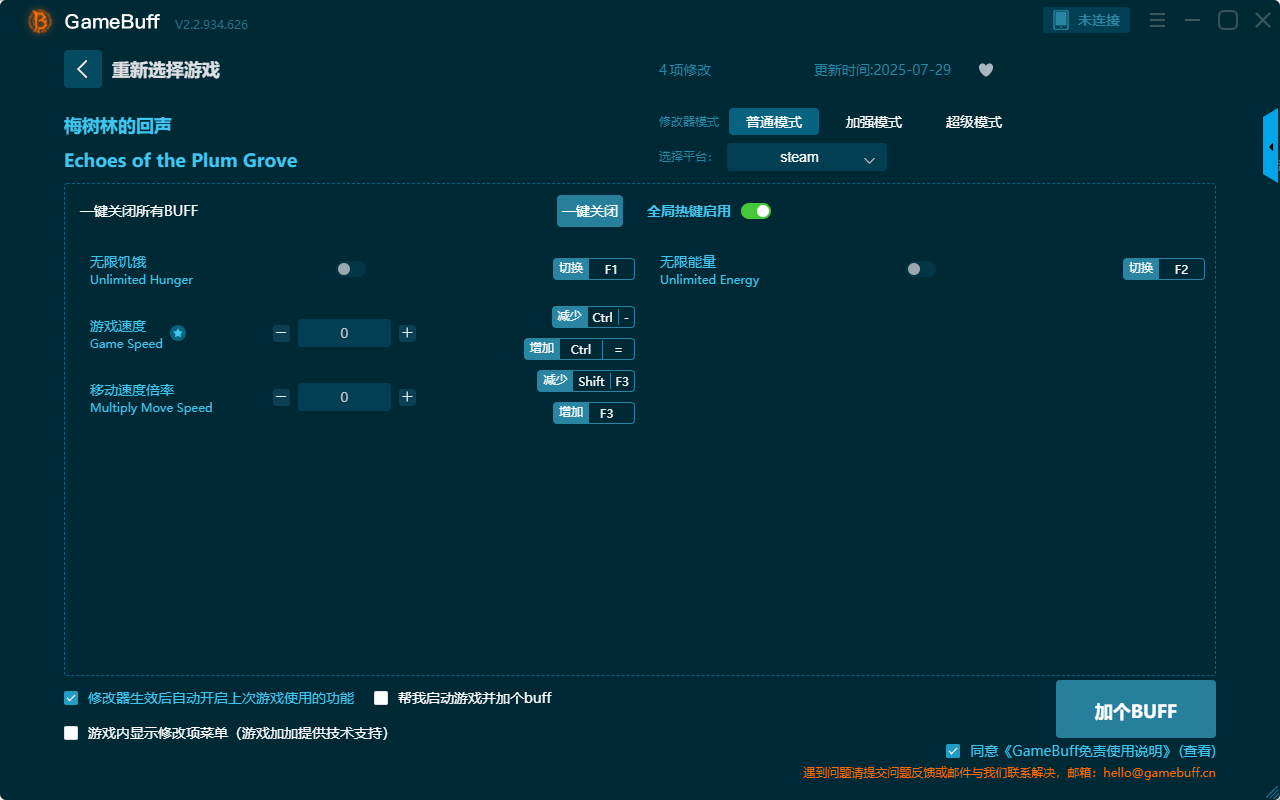The height and width of the screenshot is (800, 1280).
Task: Uncheck auto-enable last used functions checkbox
Action: (x=71, y=698)
